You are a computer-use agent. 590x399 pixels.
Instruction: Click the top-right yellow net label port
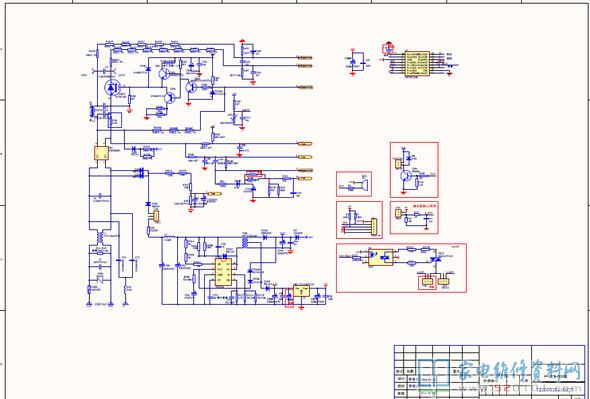304,58
